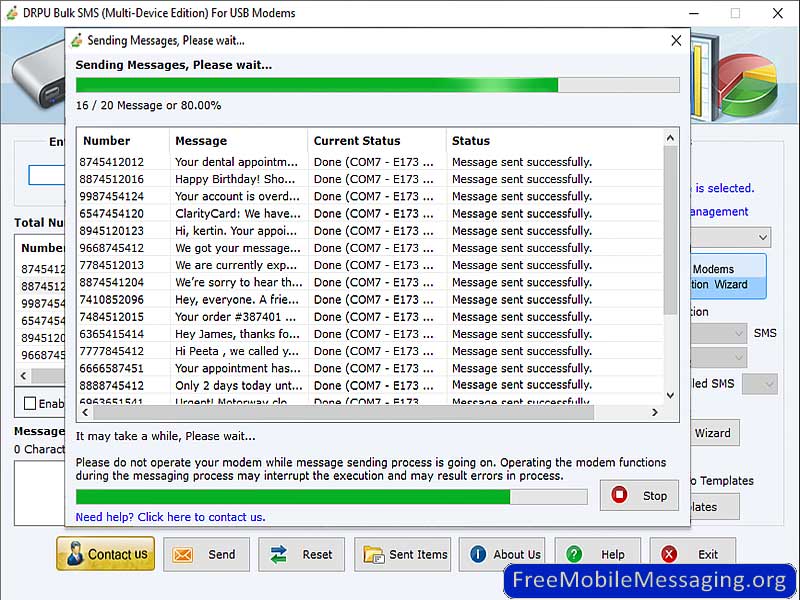
Task: Click the red Stop icon button
Action: pyautogui.click(x=620, y=495)
